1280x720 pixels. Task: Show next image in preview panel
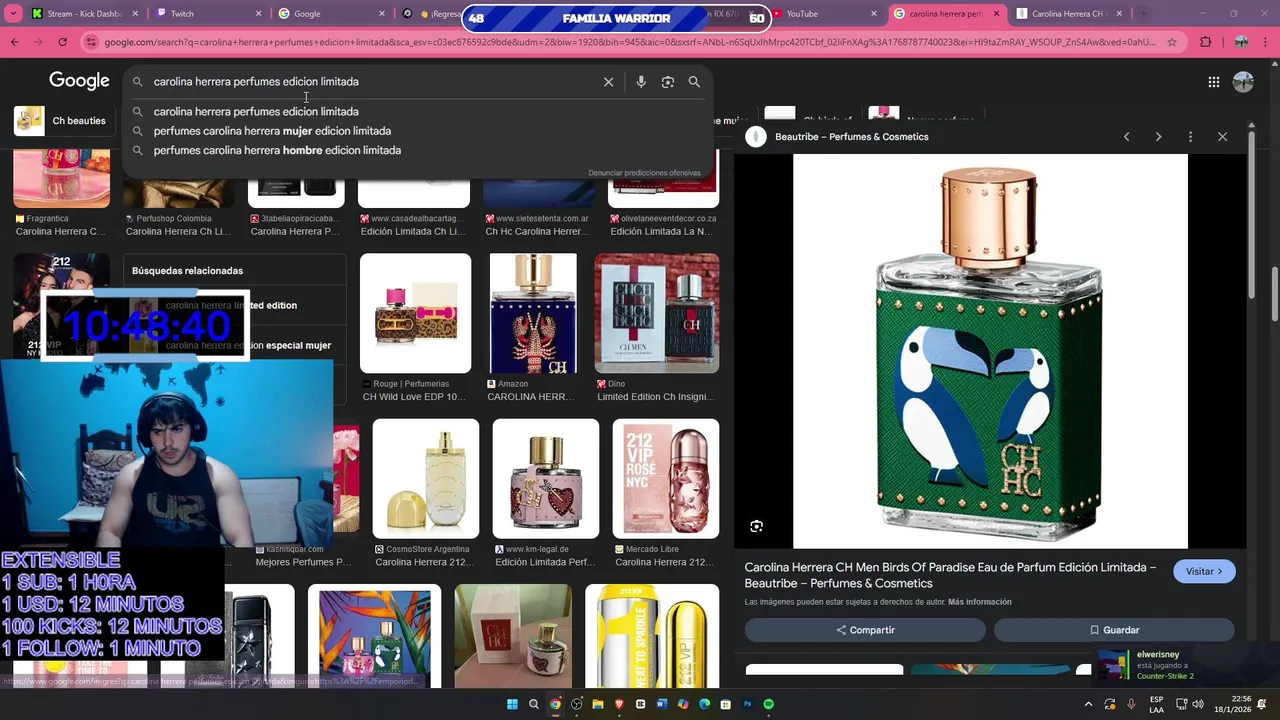pyautogui.click(x=1158, y=137)
